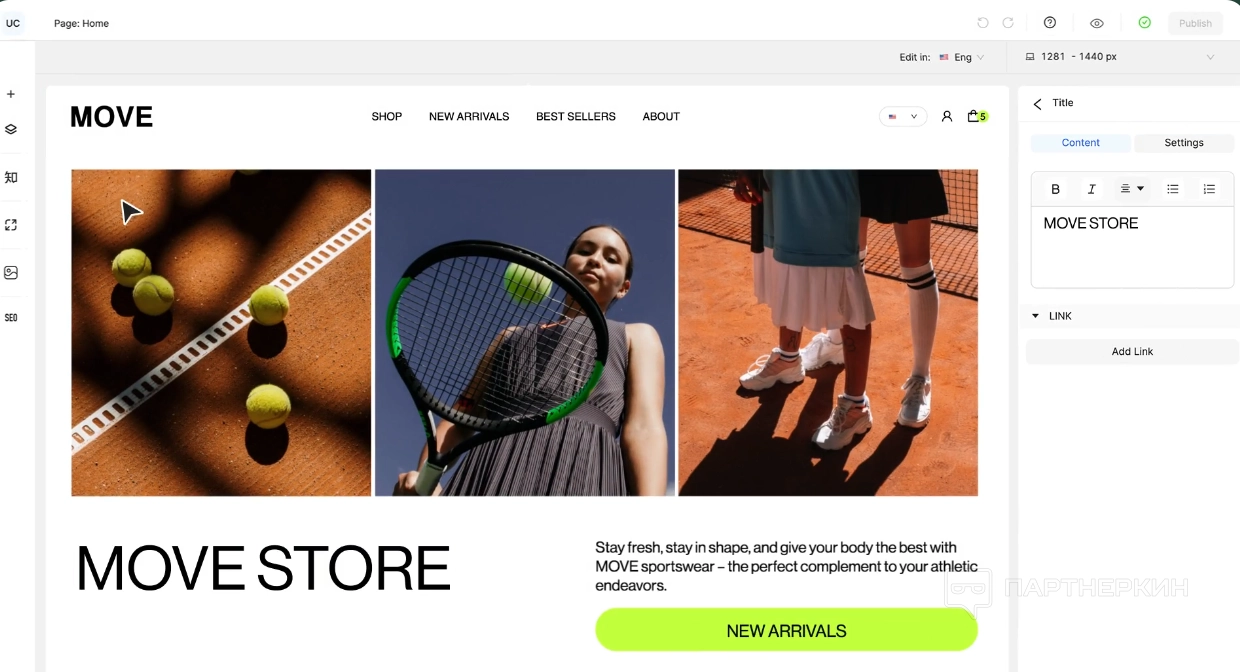Screen dimensions: 1240x672
Task: Open the media image icon in sidebar
Action: pyautogui.click(x=11, y=272)
